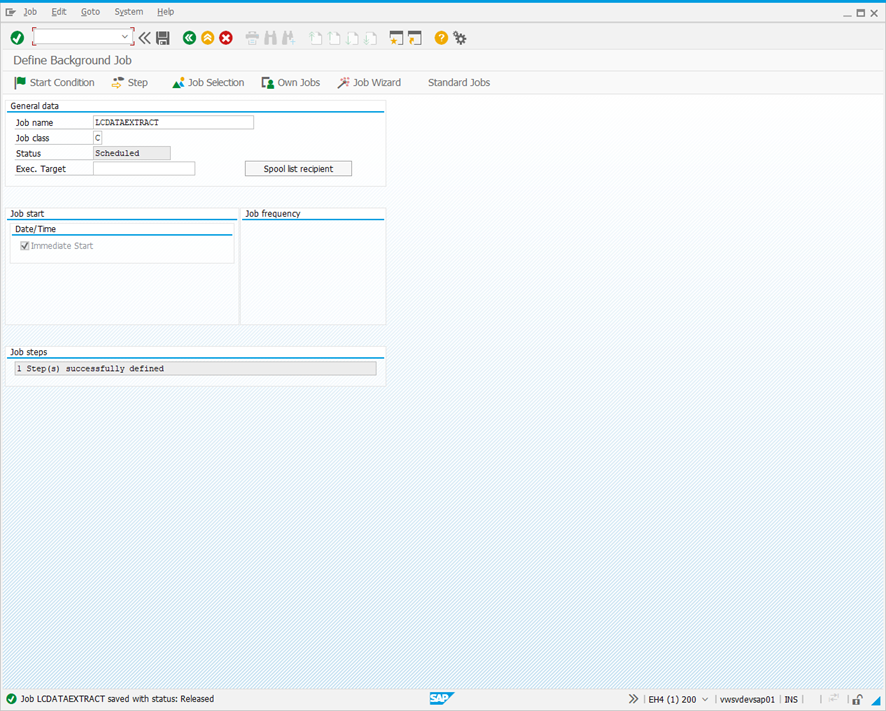The image size is (886, 711).
Task: Click the Save icon in the toolbar
Action: click(163, 37)
